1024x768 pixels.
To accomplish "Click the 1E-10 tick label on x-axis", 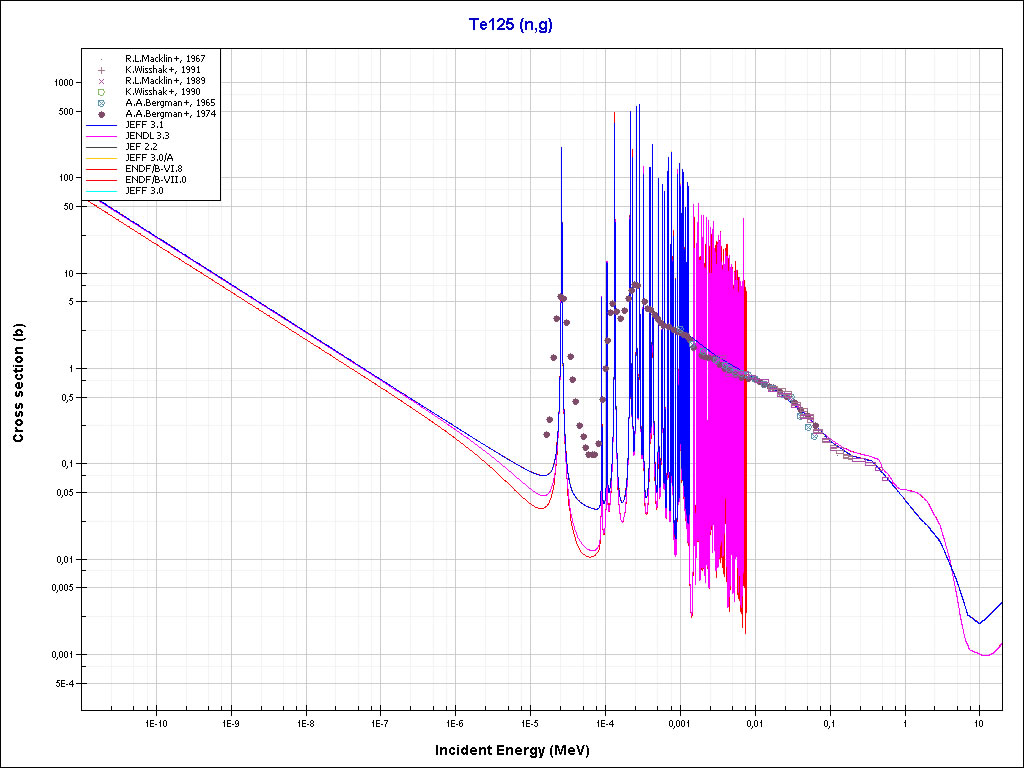I will coord(155,722).
